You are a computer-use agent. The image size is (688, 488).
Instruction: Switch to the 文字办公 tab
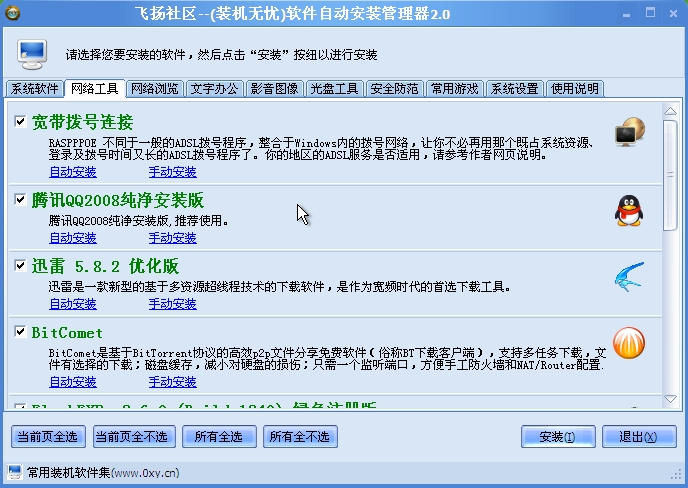tap(215, 89)
